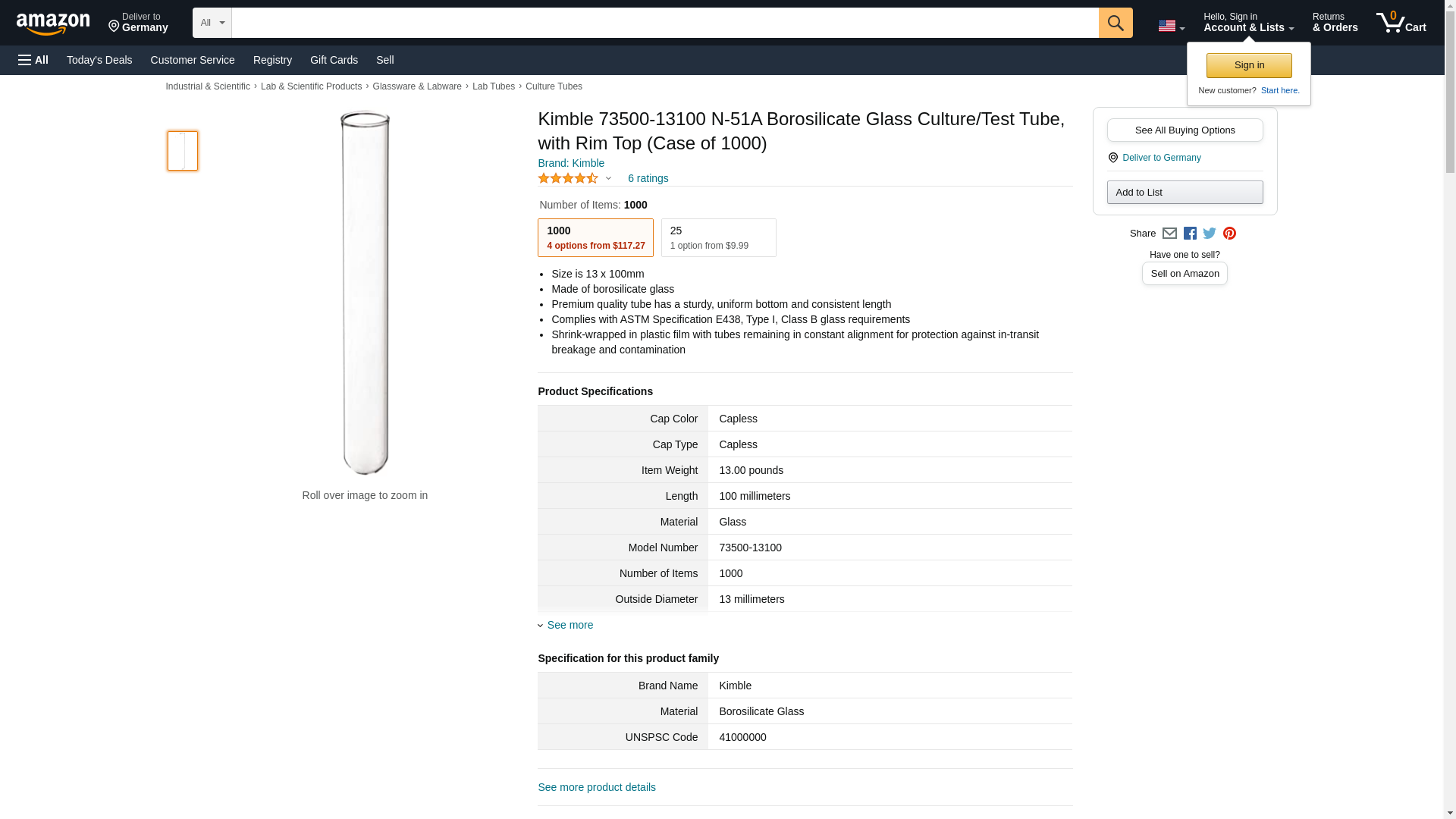Open the search category All dropdown
Screen dimensions: 1456x819
click(x=212, y=23)
